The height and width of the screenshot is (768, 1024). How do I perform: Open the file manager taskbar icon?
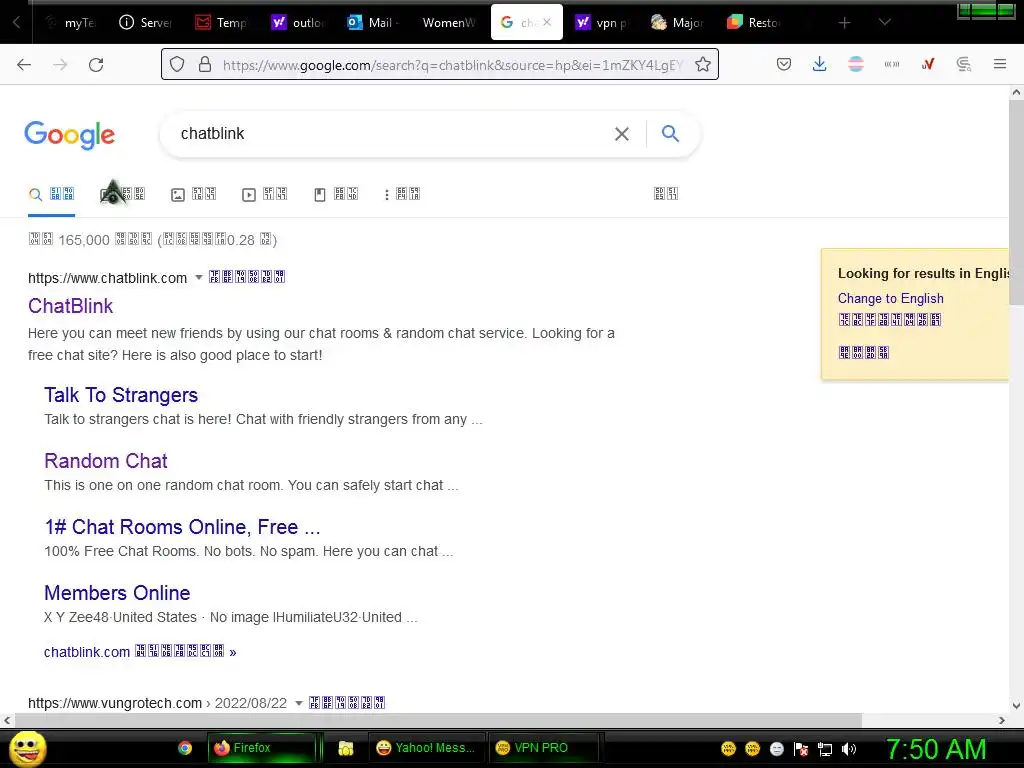tap(345, 748)
